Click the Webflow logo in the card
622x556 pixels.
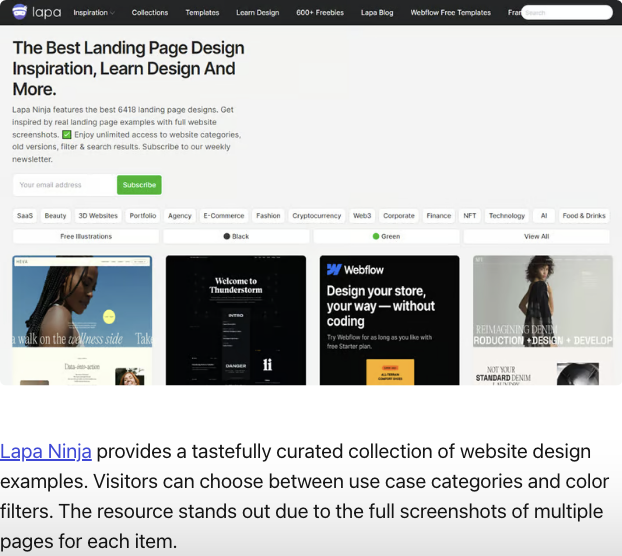[x=355, y=270]
